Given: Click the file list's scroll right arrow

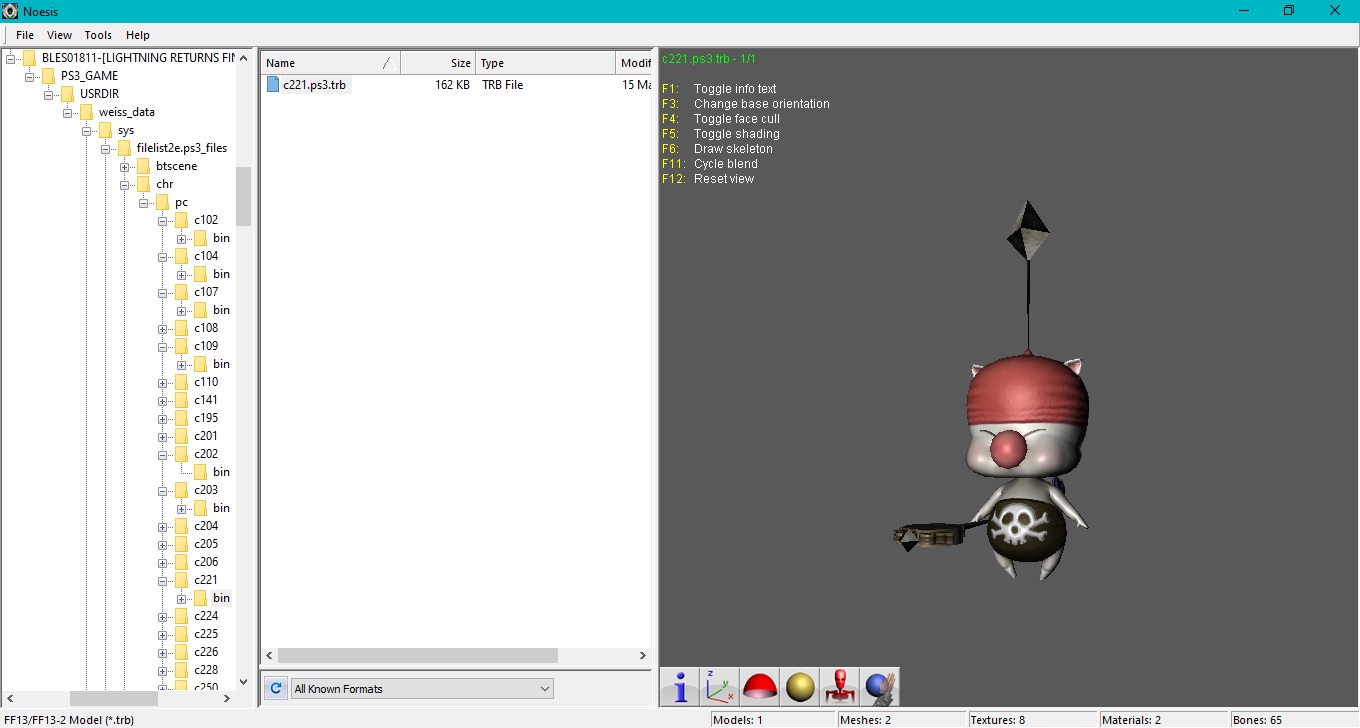Looking at the screenshot, I should pos(643,655).
